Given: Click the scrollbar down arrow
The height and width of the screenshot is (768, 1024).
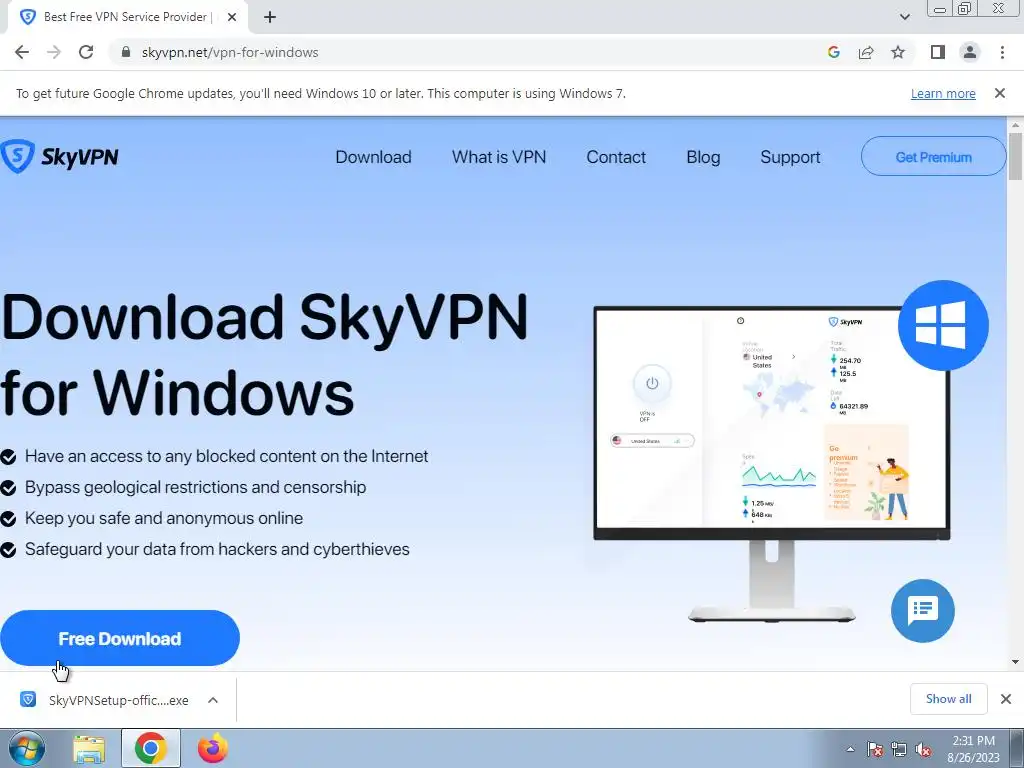Looking at the screenshot, I should 1015,662.
